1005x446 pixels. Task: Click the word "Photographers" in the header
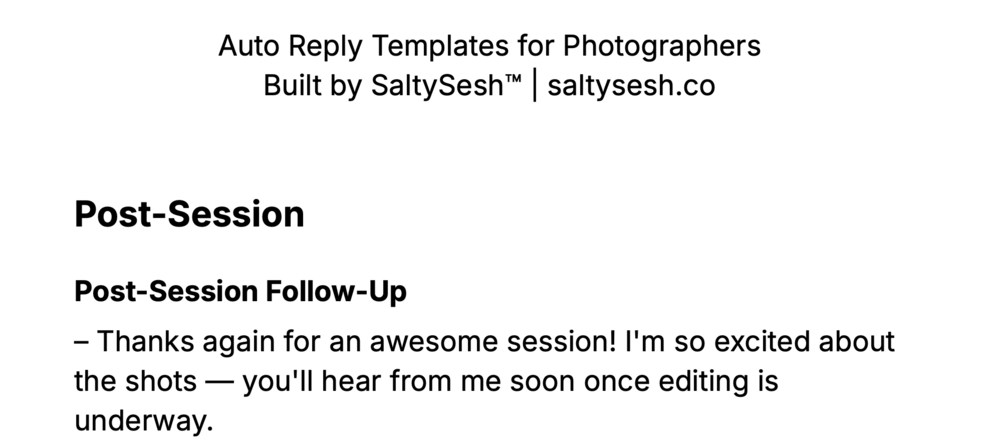(x=661, y=46)
